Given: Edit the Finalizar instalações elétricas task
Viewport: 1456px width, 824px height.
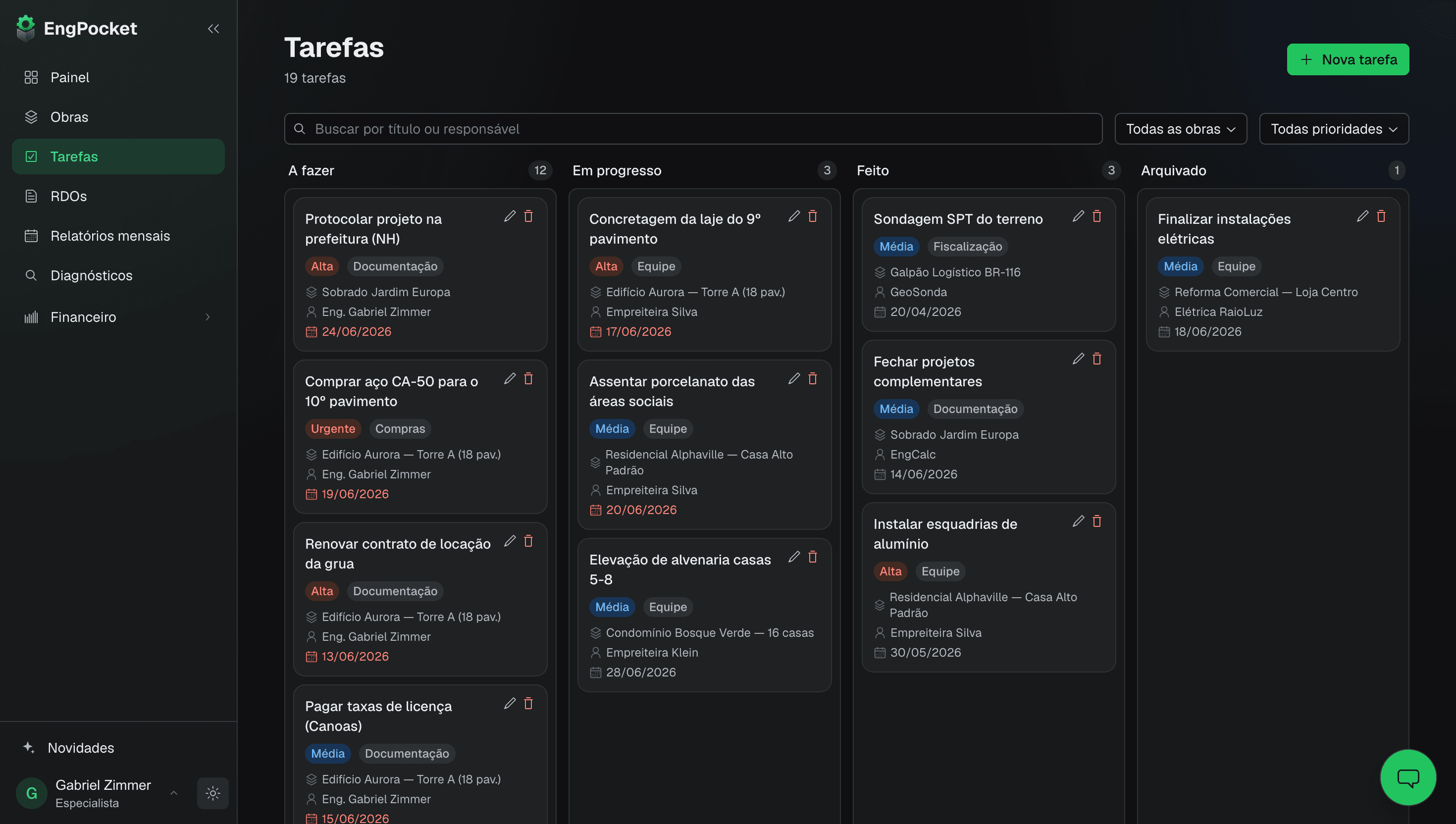Looking at the screenshot, I should tap(1362, 215).
